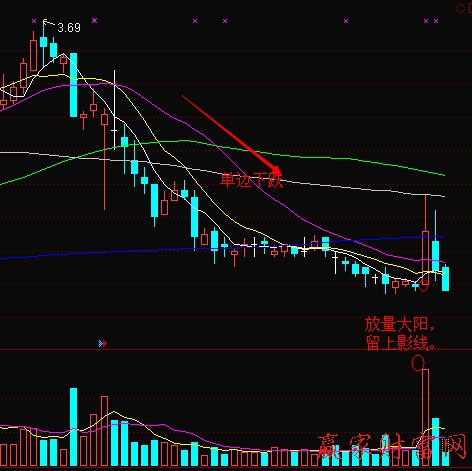Click the red divider line above volume pane
The image size is (472, 471).
[236, 350]
